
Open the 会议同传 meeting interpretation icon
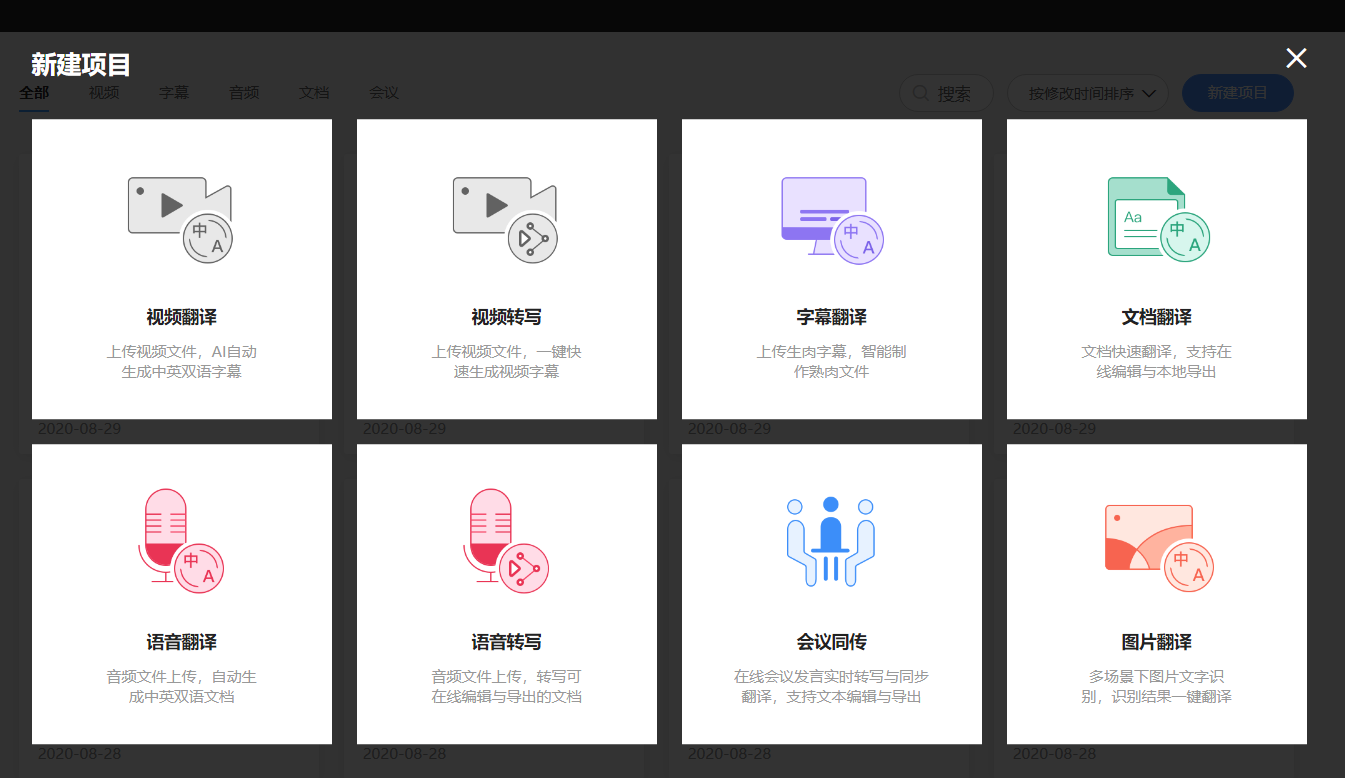tap(831, 540)
